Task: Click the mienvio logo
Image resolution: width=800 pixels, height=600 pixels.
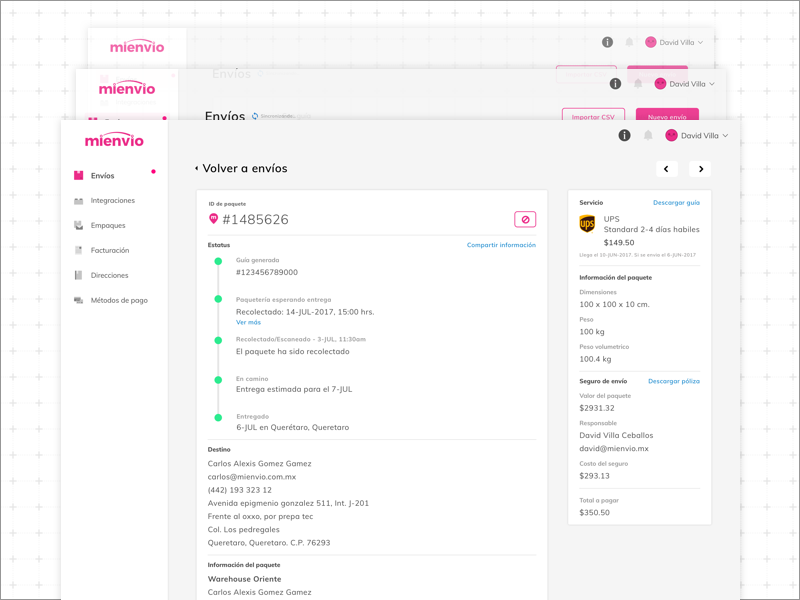Action: (x=114, y=140)
